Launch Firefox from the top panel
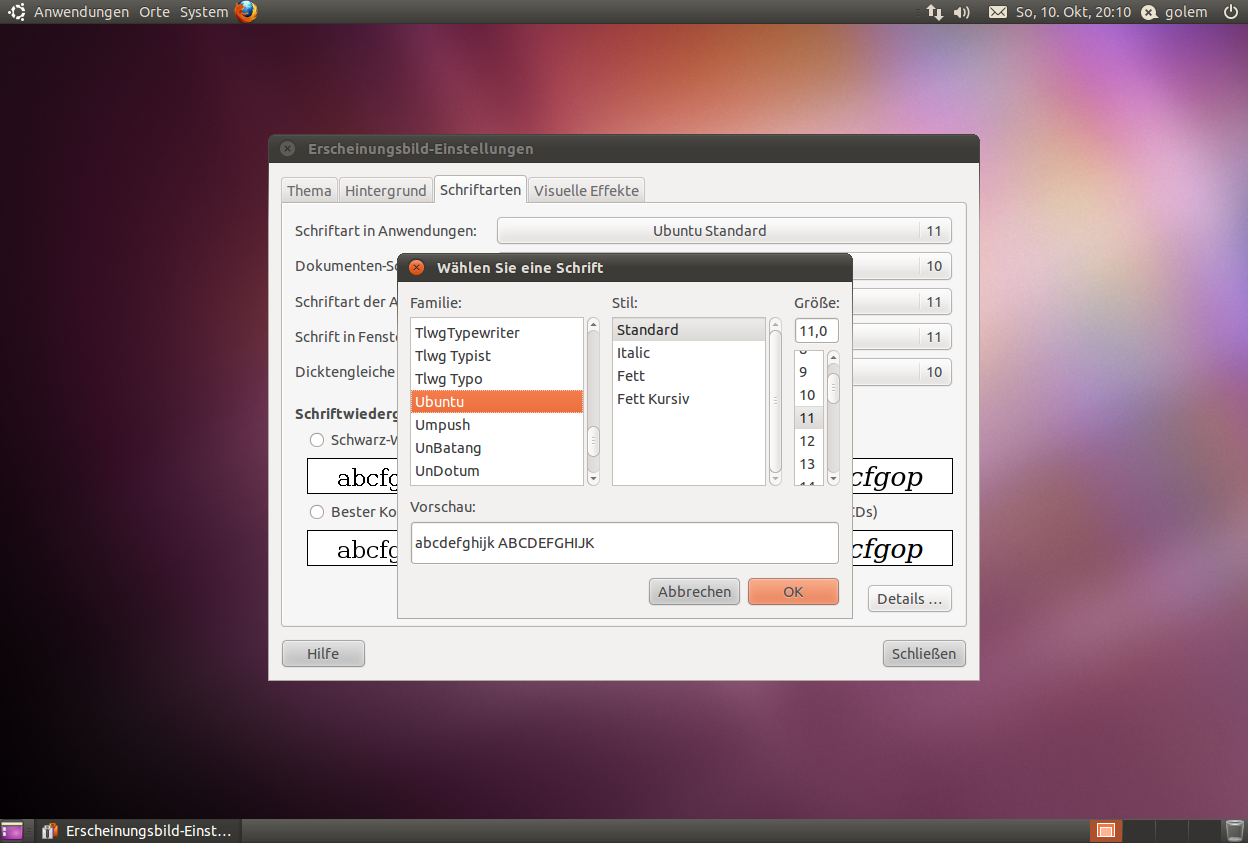Screen dimensions: 1248x843 point(246,12)
